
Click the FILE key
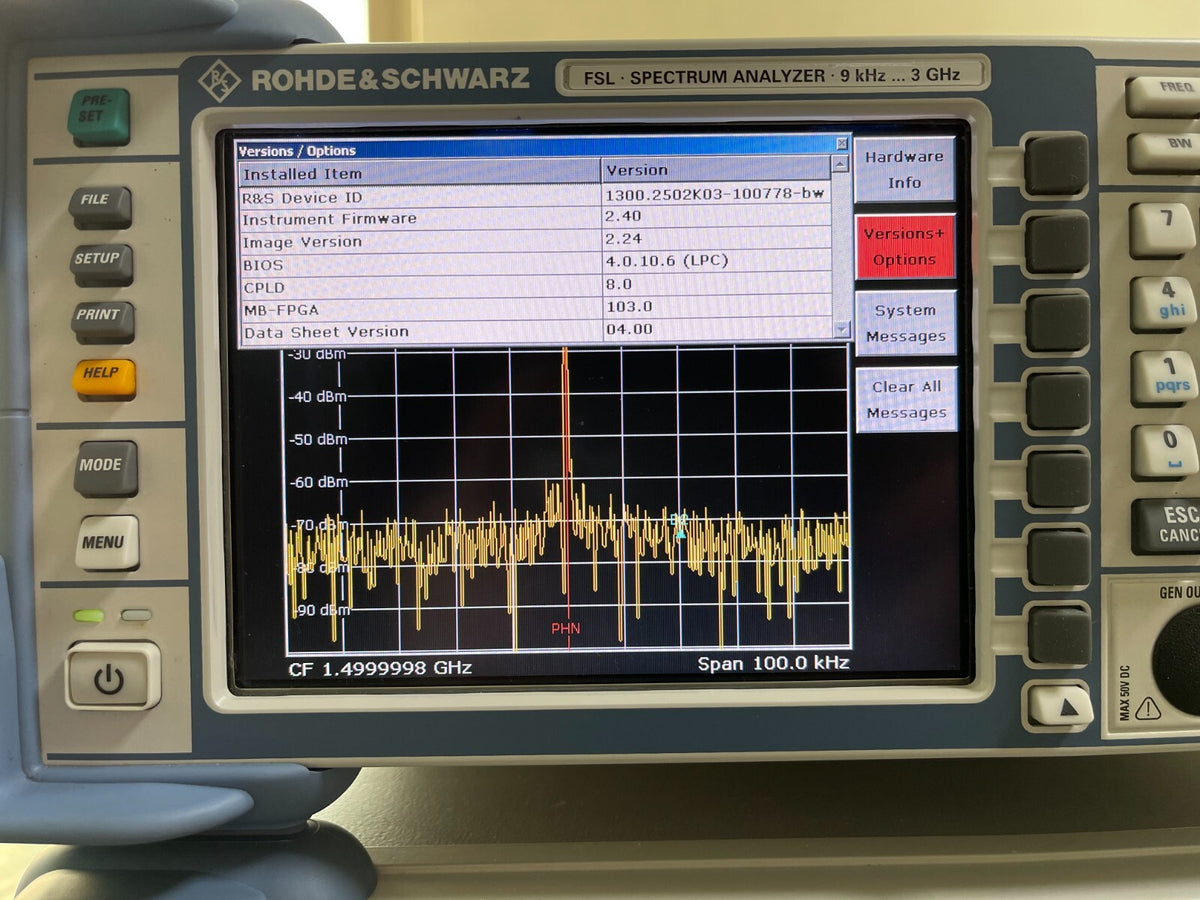pos(100,206)
